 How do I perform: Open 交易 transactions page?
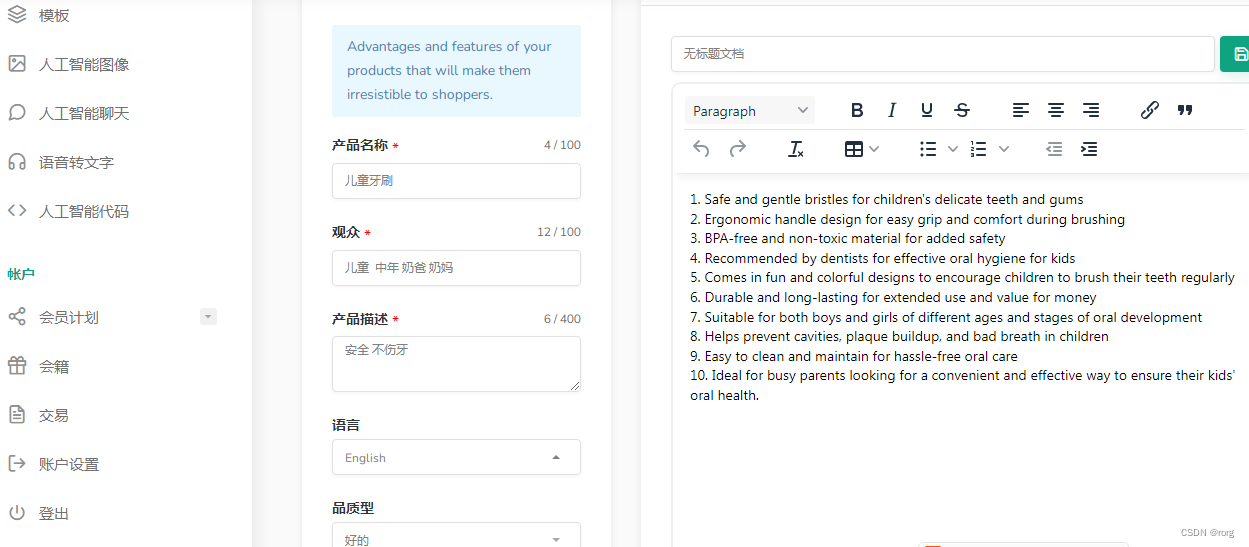pyautogui.click(x=54, y=415)
